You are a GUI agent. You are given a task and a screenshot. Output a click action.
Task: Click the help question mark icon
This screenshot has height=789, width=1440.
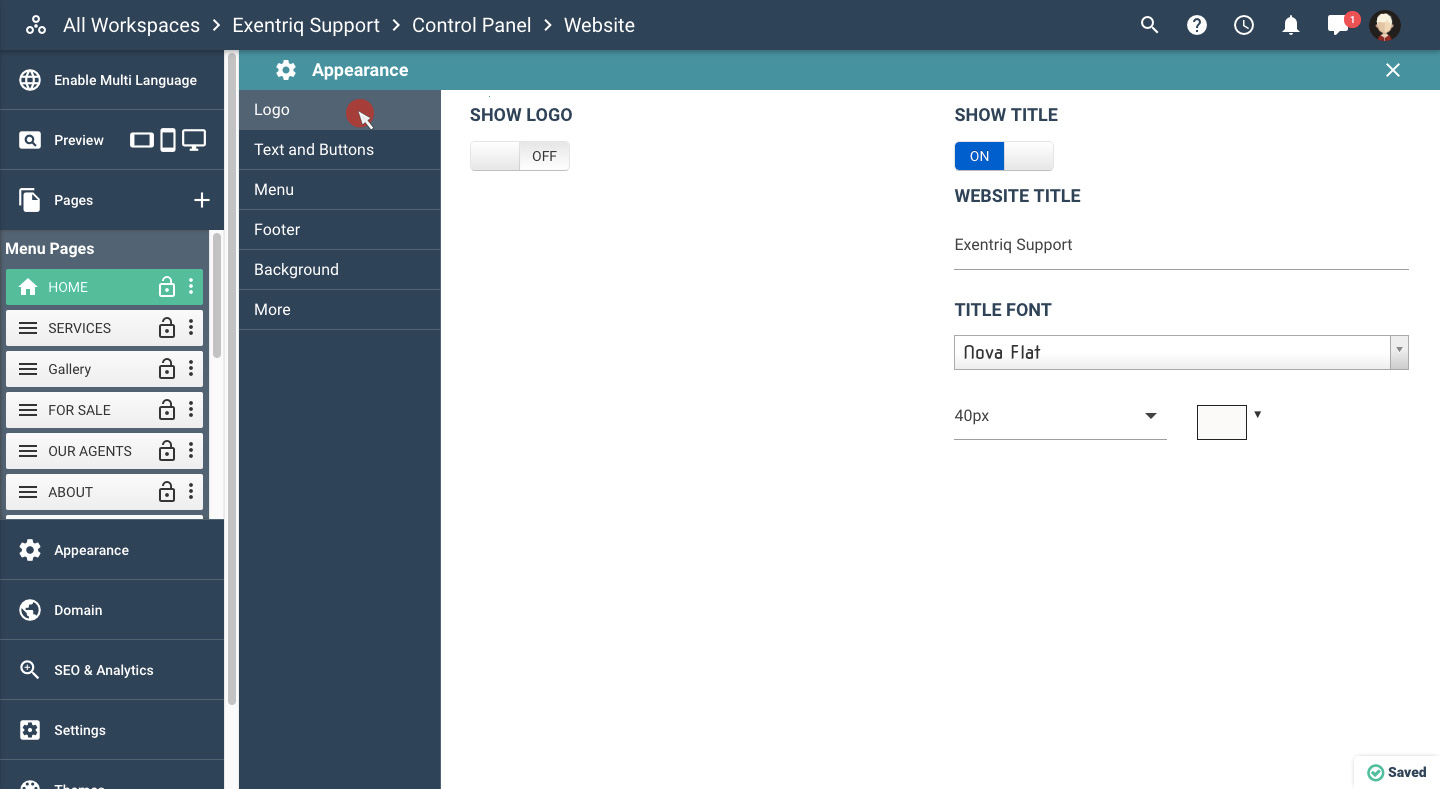tap(1196, 26)
